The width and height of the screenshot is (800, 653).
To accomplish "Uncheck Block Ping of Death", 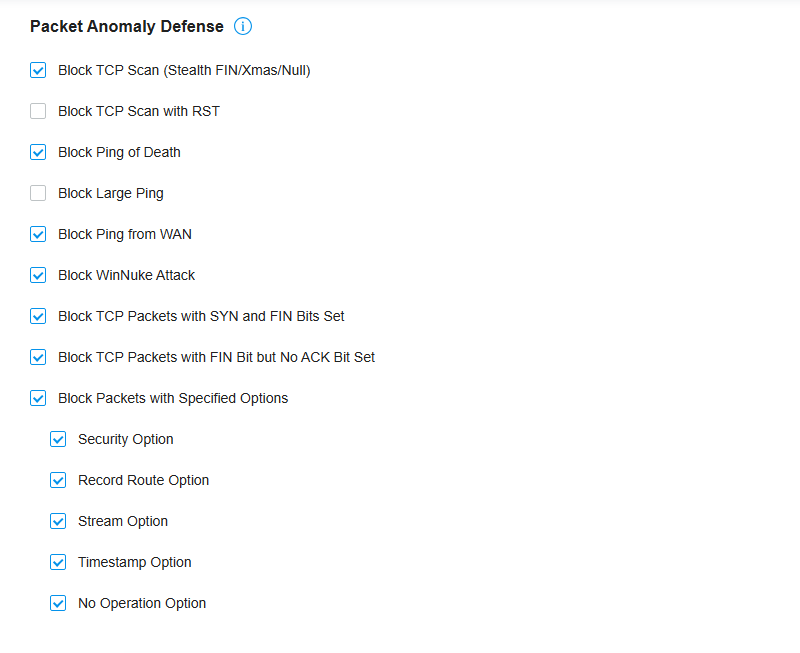I will coord(37,152).
